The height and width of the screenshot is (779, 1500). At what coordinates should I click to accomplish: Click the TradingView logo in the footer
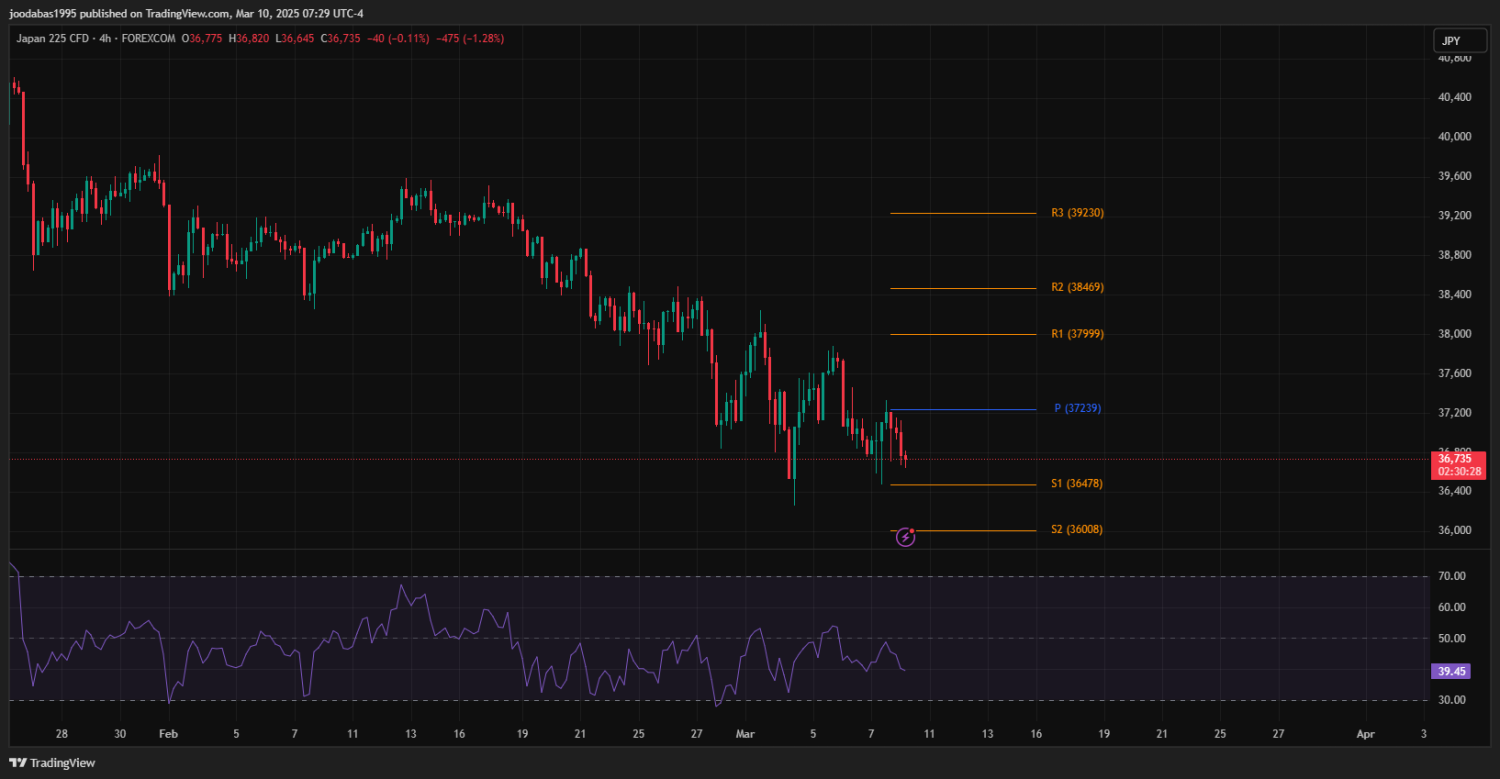[x=52, y=763]
